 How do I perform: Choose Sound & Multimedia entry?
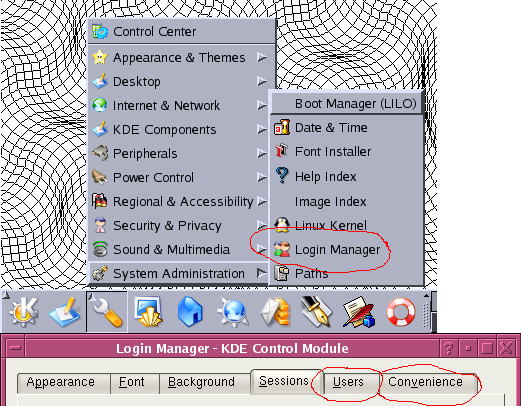179,249
